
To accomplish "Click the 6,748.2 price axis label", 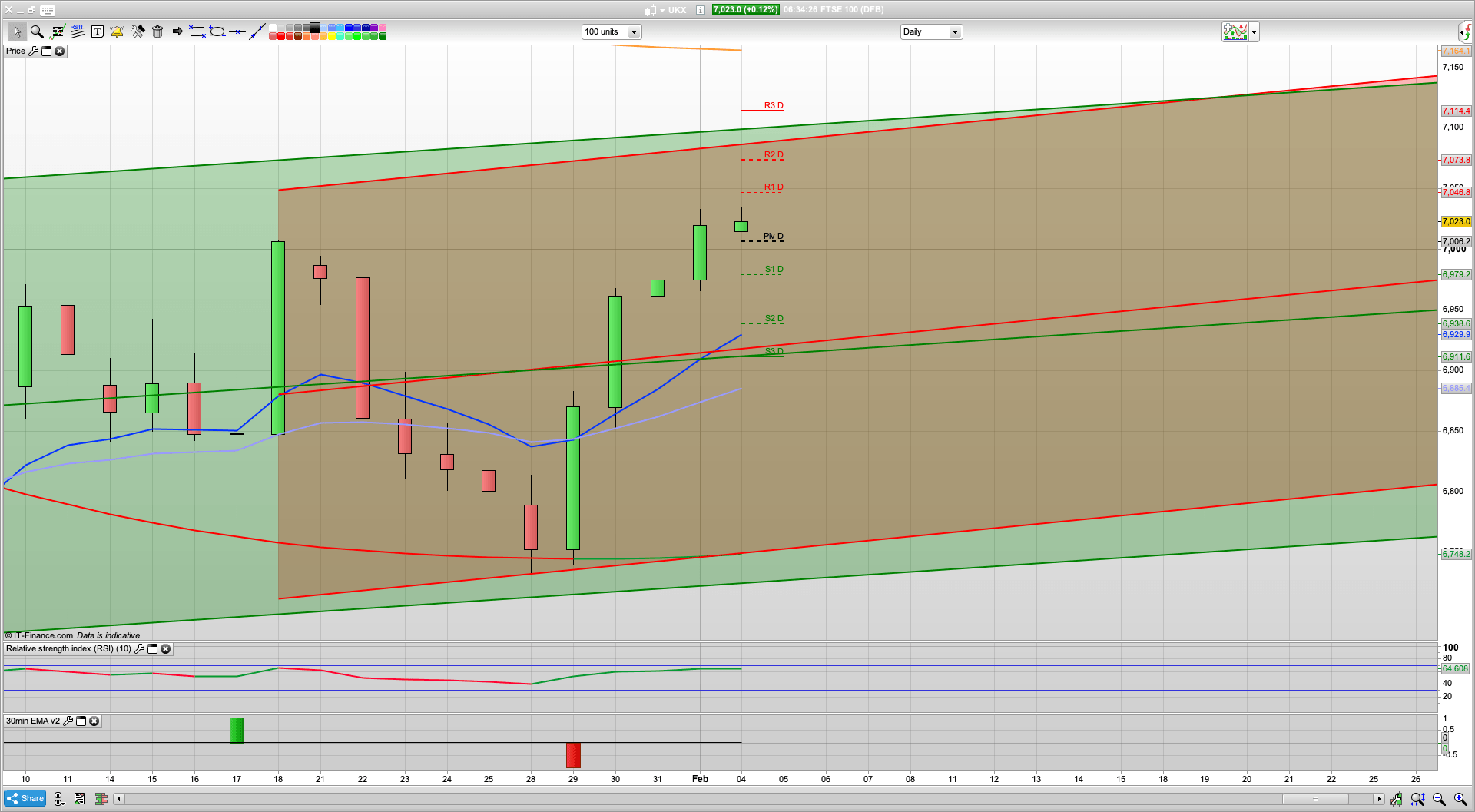I will coord(1456,554).
